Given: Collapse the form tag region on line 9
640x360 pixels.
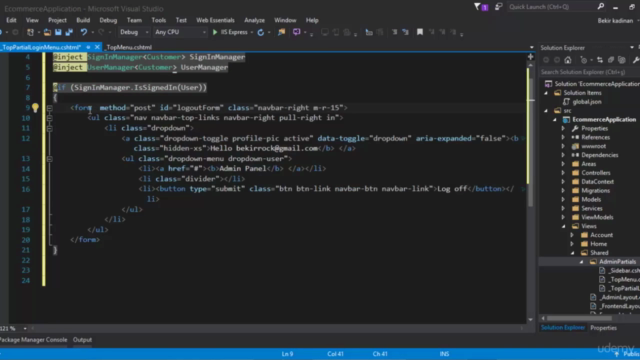Looking at the screenshot, I should click(x=49, y=108).
